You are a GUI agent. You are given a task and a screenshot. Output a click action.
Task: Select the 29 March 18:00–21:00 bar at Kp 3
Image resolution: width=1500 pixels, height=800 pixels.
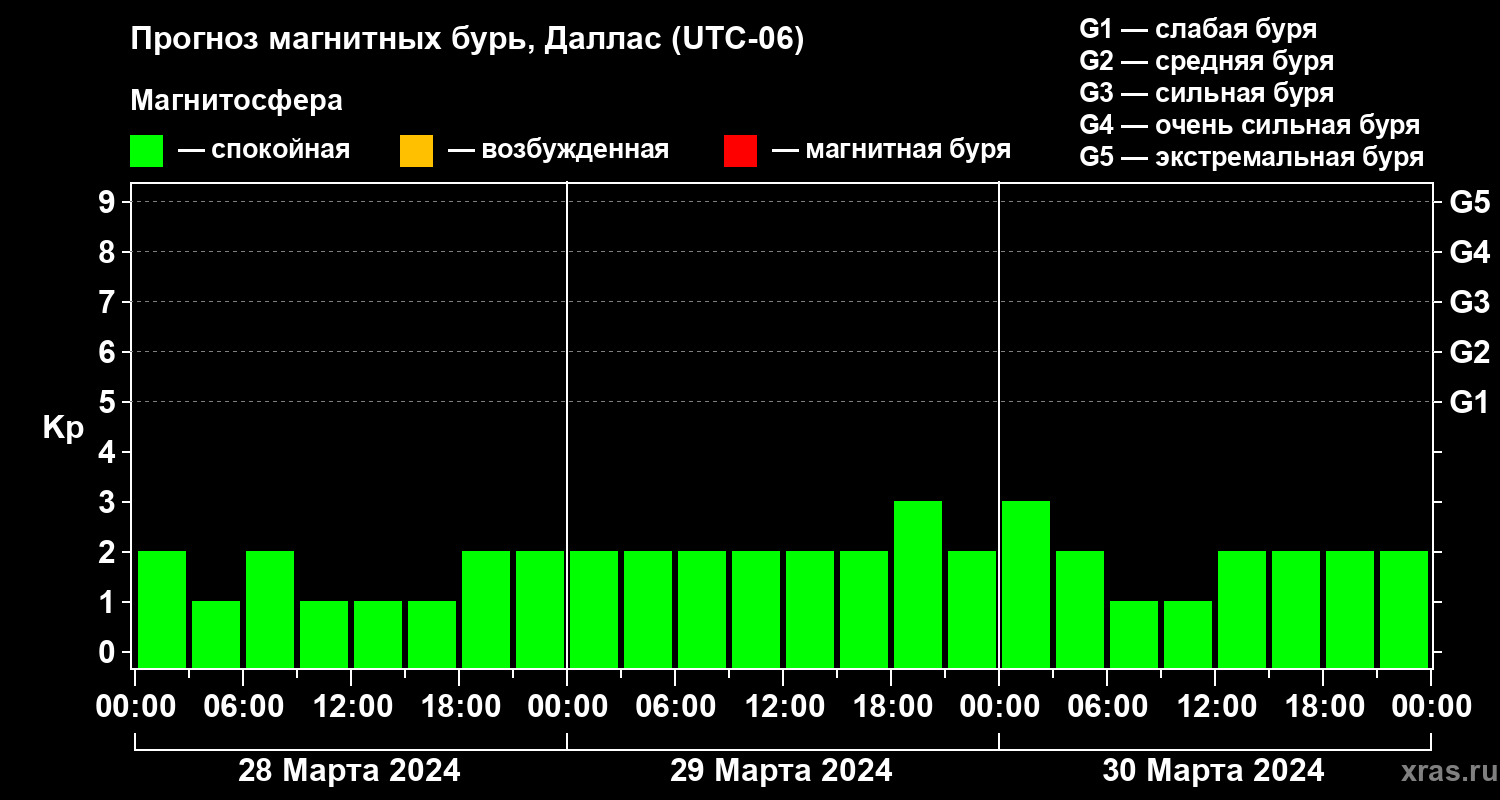[917, 584]
